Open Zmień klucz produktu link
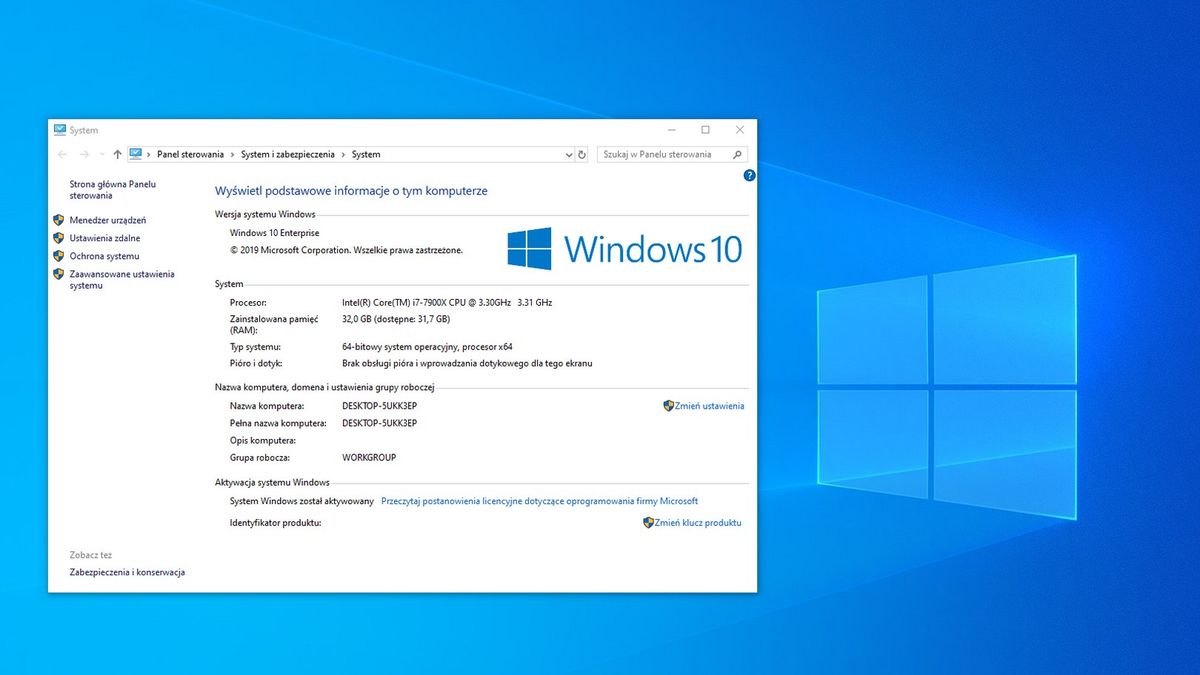This screenshot has width=1200, height=675. coord(699,523)
